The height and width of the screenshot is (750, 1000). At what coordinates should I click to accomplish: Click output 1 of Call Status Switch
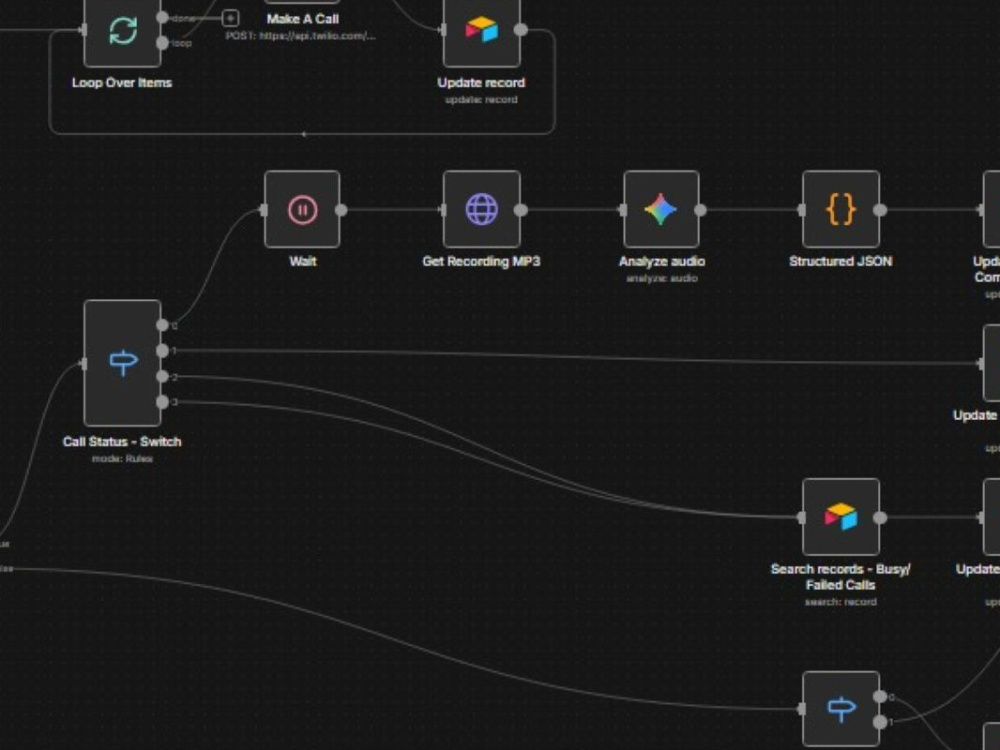click(x=163, y=351)
